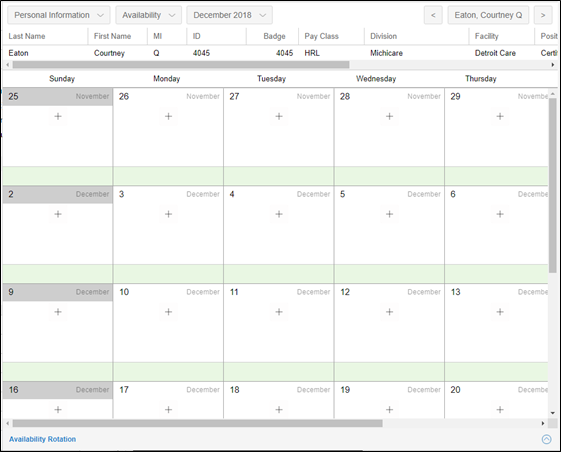Collapse the Availability Rotation panel with the circle arrow
This screenshot has width=561, height=452.
(x=546, y=439)
